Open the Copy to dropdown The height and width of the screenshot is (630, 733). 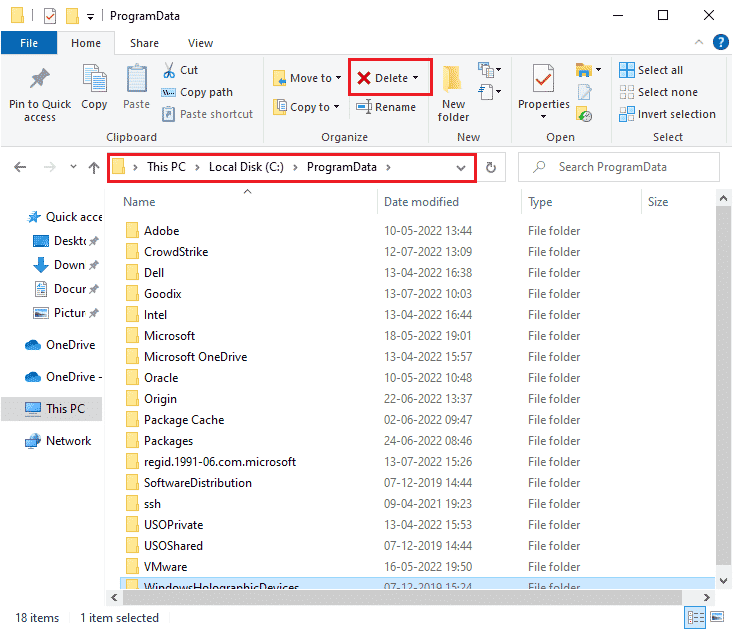pos(307,107)
